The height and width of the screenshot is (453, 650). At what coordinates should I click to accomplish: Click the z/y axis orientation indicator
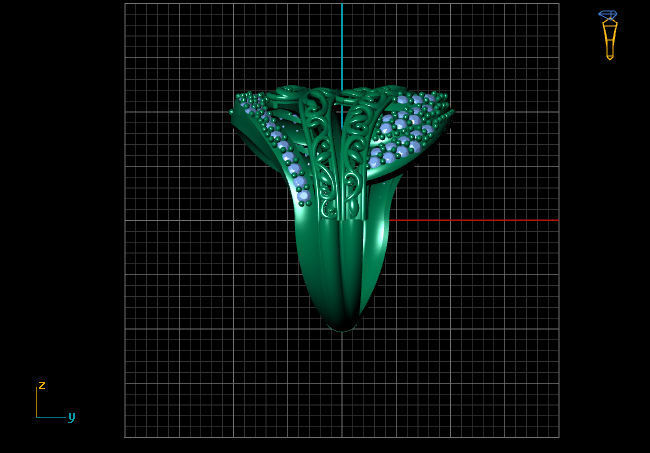click(x=55, y=400)
